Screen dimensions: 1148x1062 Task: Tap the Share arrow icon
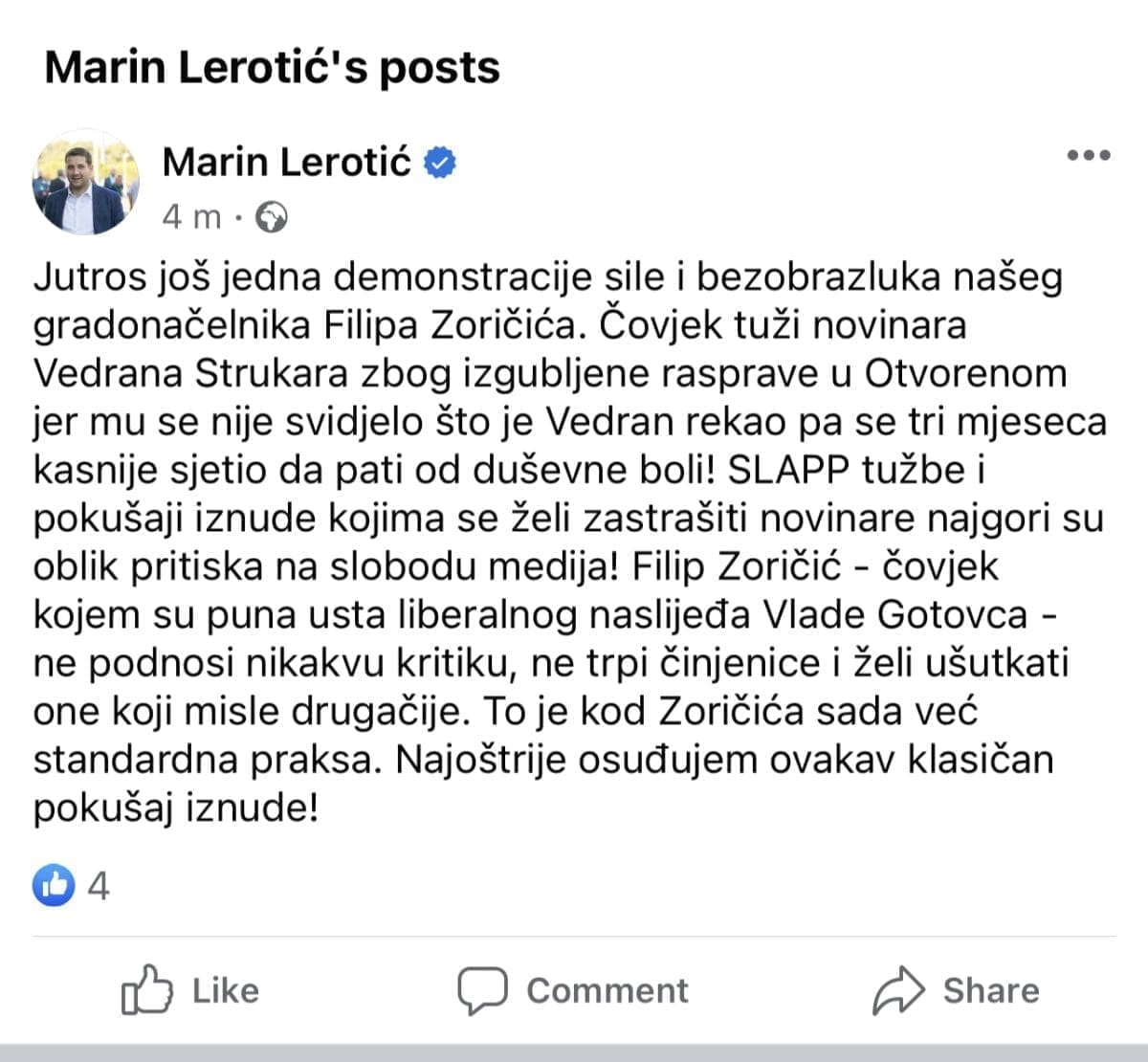point(898,990)
